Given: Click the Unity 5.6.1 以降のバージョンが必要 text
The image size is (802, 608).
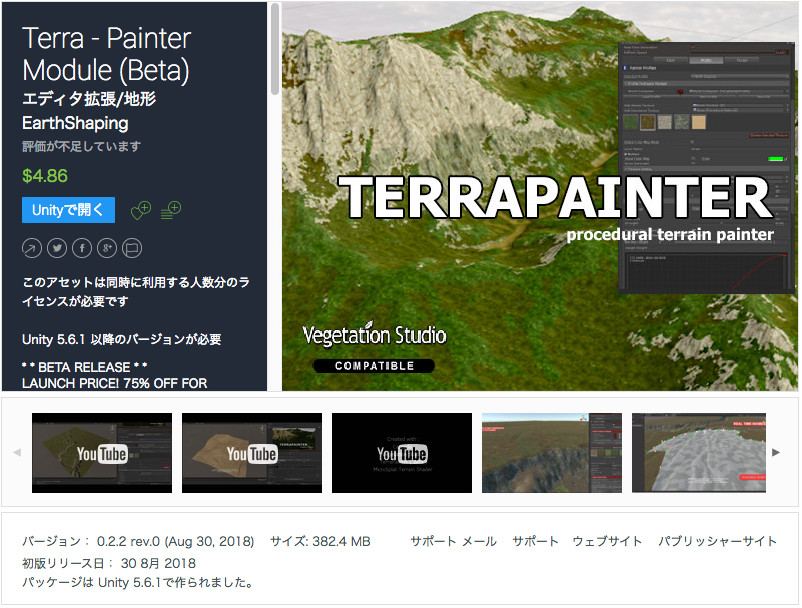Looking at the screenshot, I should coord(122,340).
